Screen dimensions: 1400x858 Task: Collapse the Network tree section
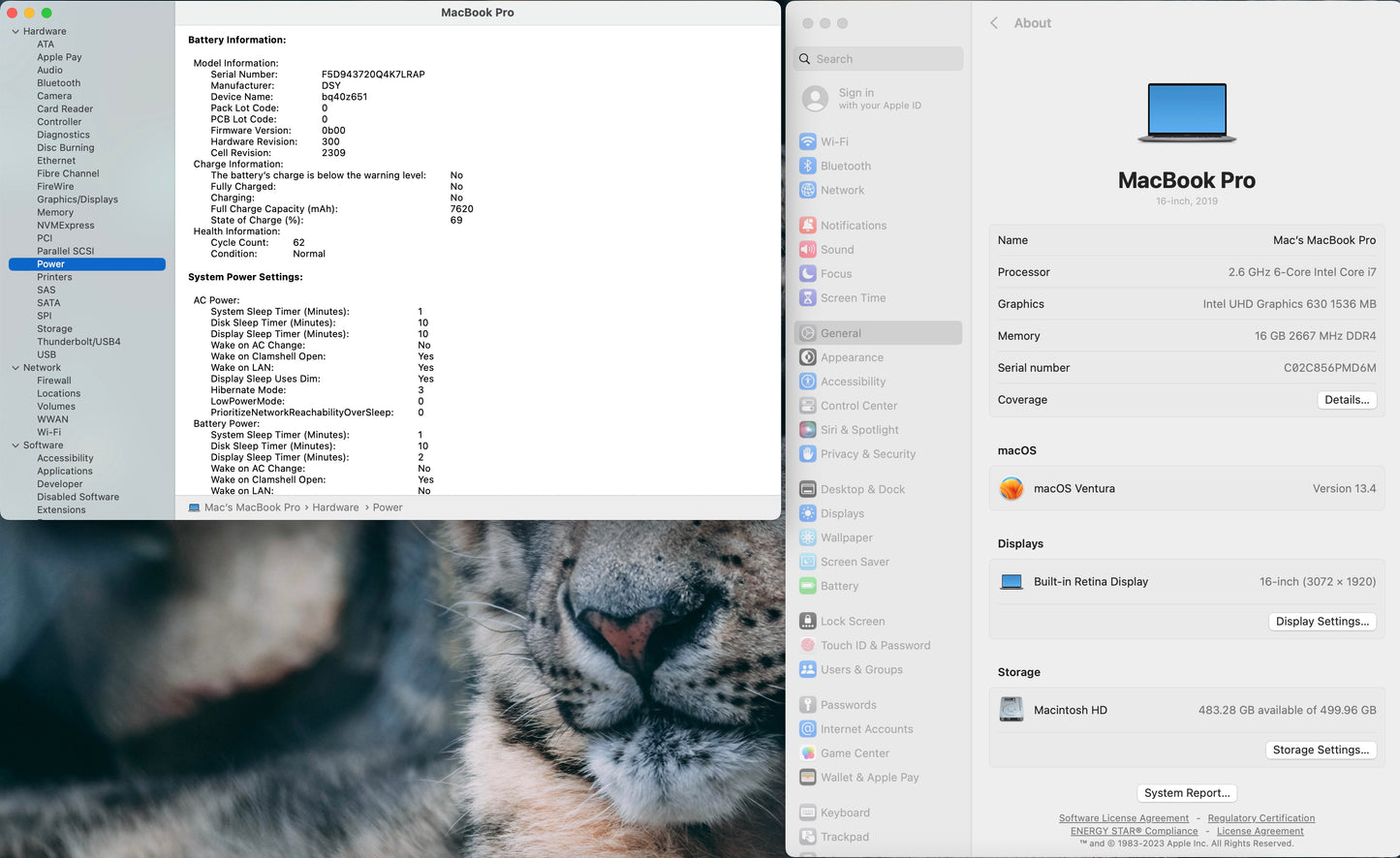coord(16,368)
